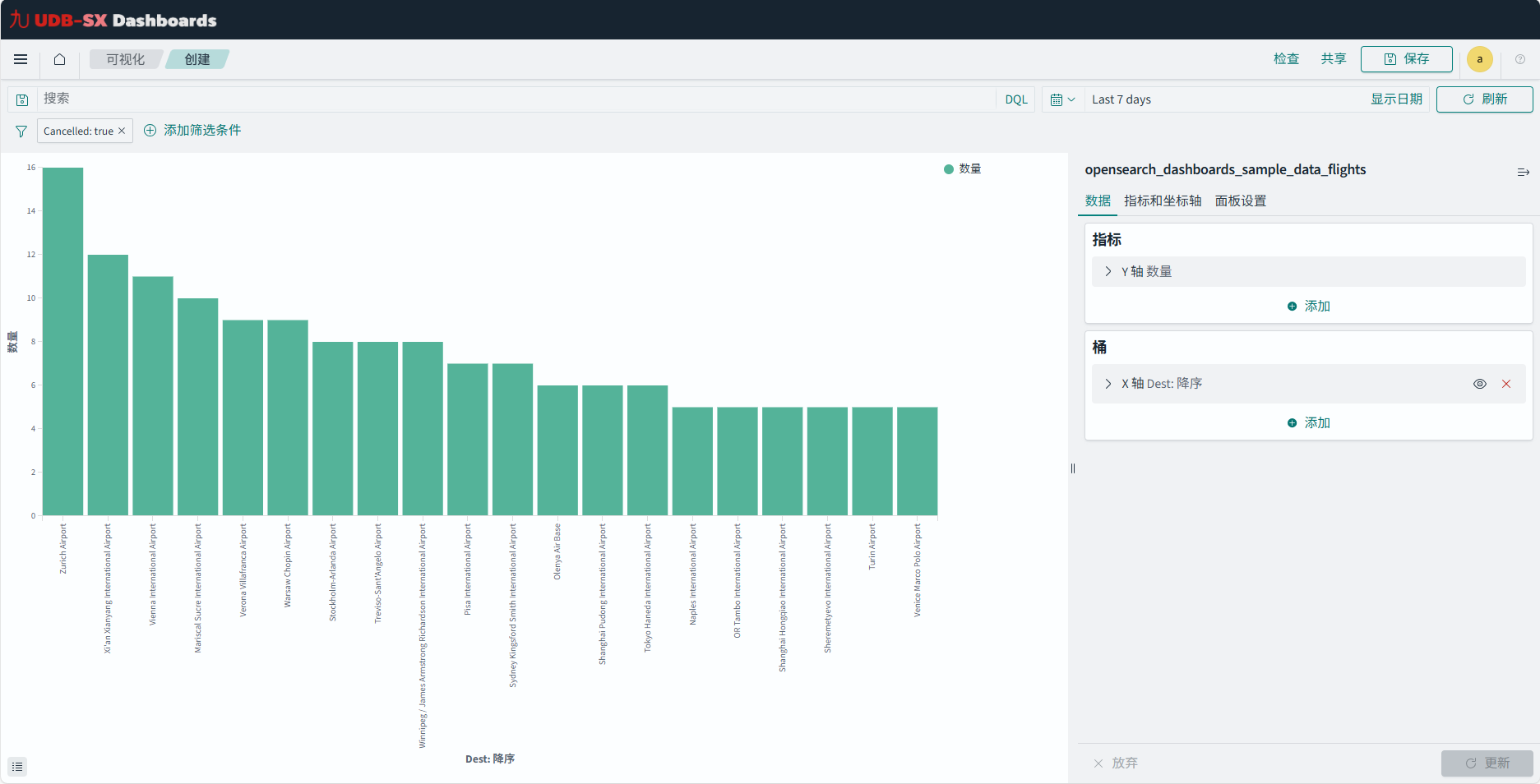The image size is (1540, 784).
Task: Toggle the chart legend list icon
Action: tap(17, 766)
